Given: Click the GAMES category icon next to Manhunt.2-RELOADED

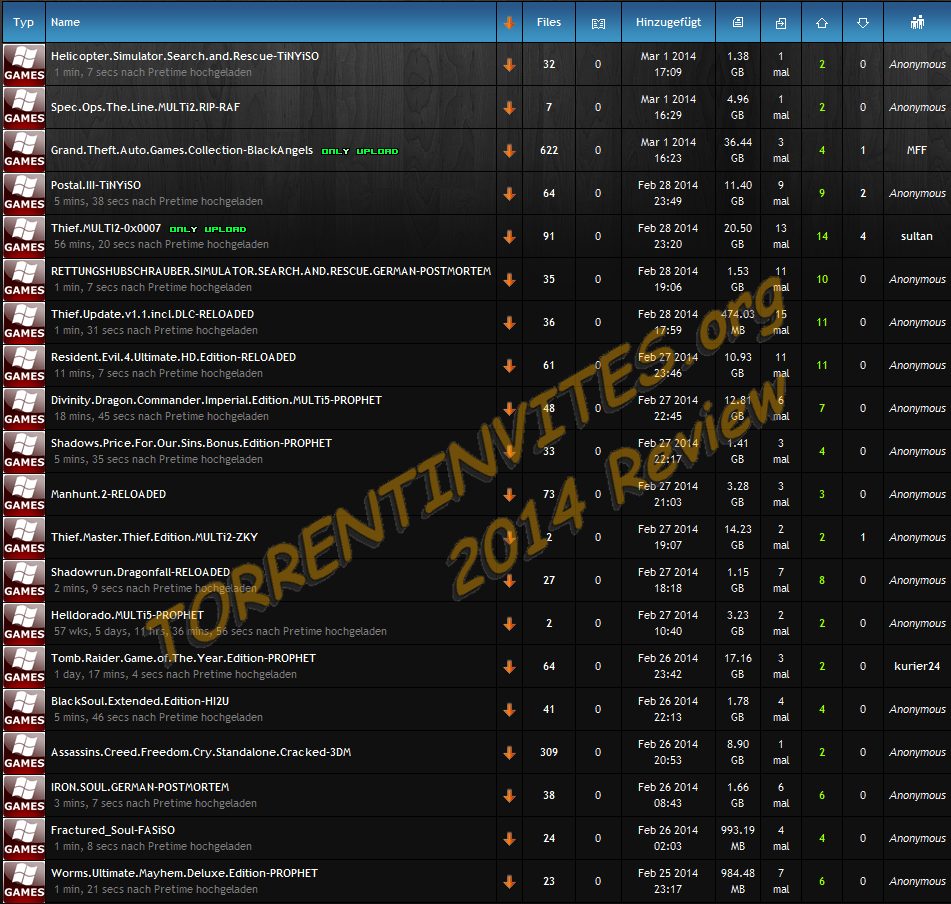Looking at the screenshot, I should click(x=24, y=495).
